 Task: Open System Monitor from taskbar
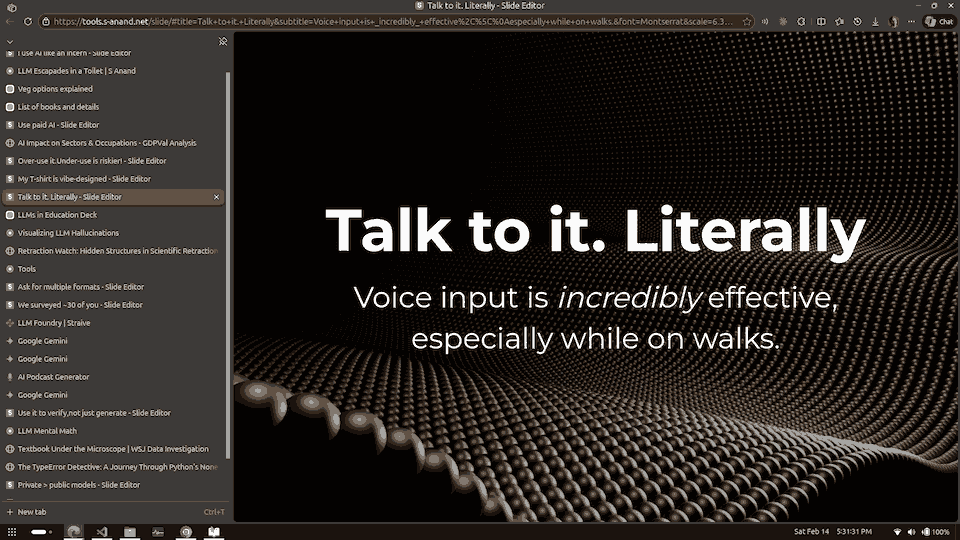click(x=158, y=532)
